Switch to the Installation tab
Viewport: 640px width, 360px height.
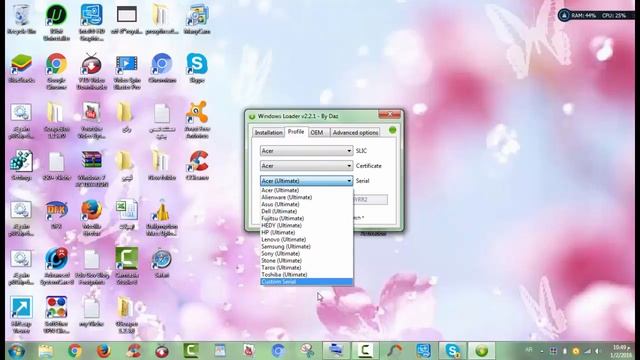click(x=268, y=133)
